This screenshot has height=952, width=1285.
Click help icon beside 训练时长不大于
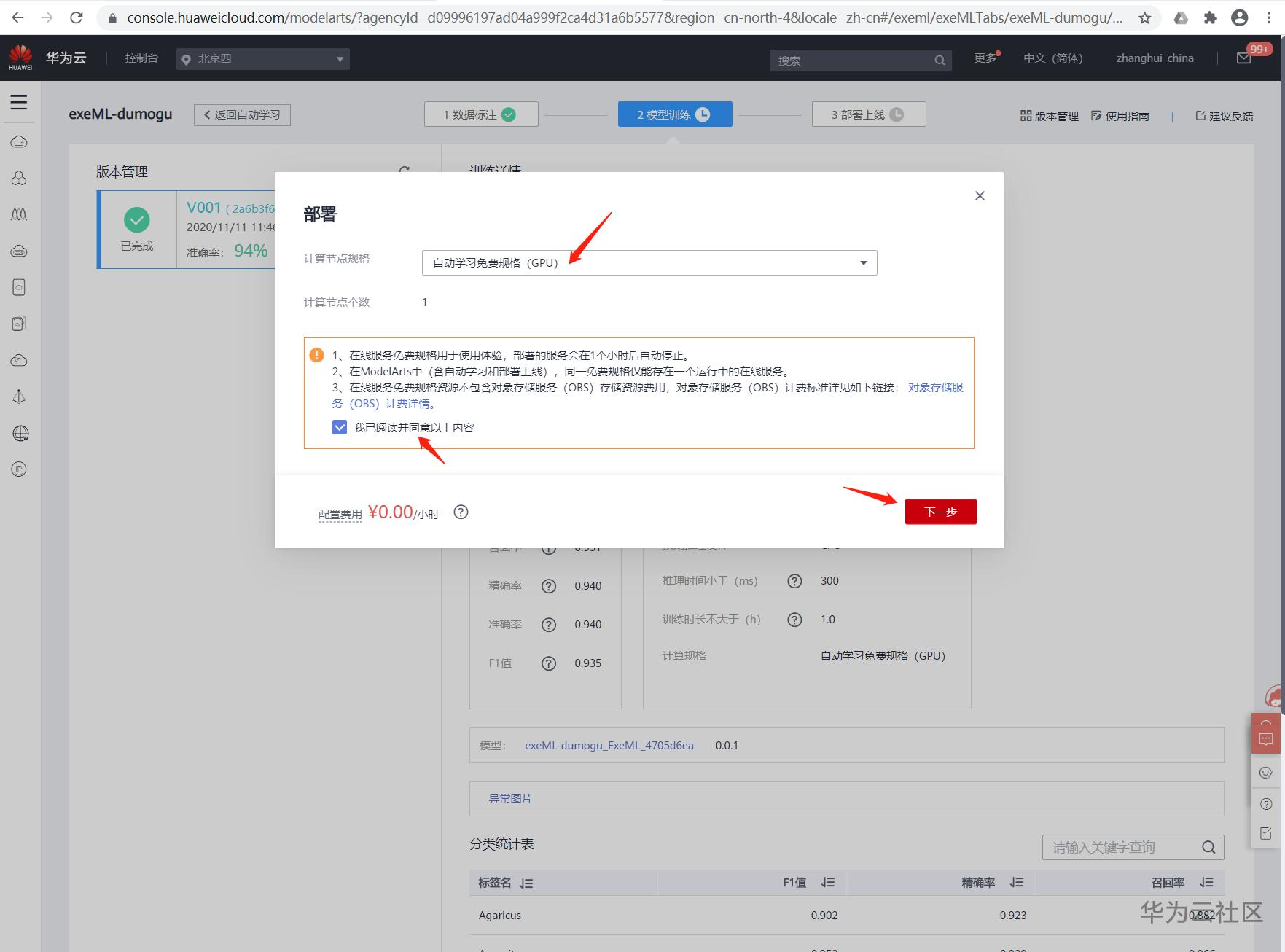[794, 620]
